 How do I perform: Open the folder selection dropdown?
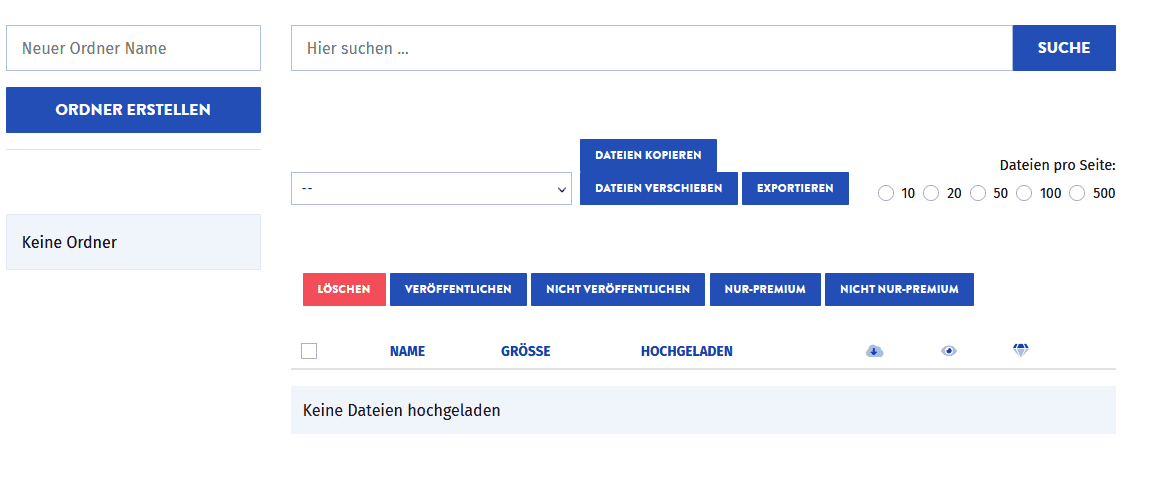tap(431, 188)
